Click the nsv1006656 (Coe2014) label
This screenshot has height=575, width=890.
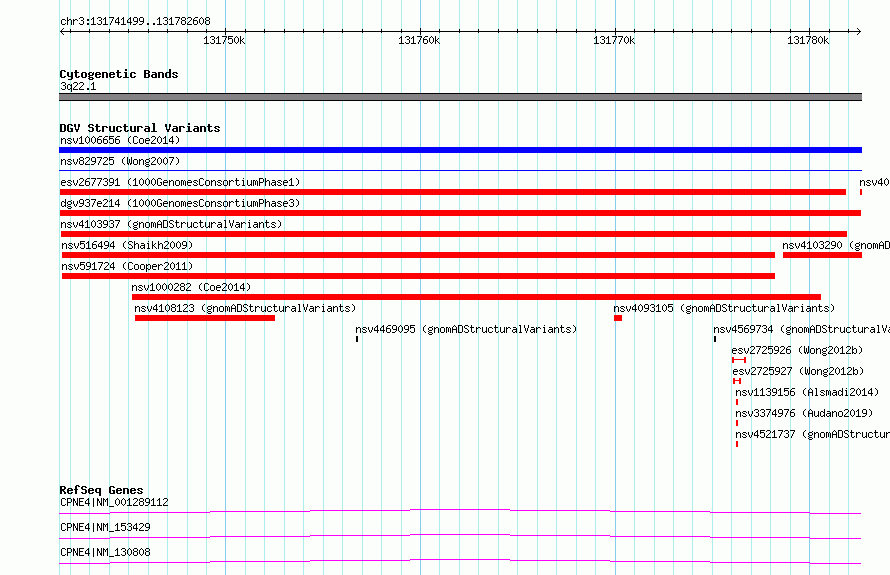tap(120, 140)
